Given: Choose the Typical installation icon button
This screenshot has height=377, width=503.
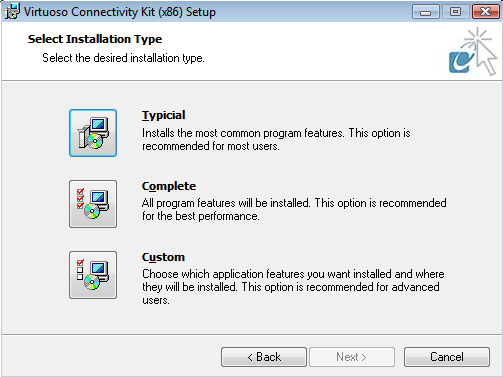Looking at the screenshot, I should tap(93, 133).
